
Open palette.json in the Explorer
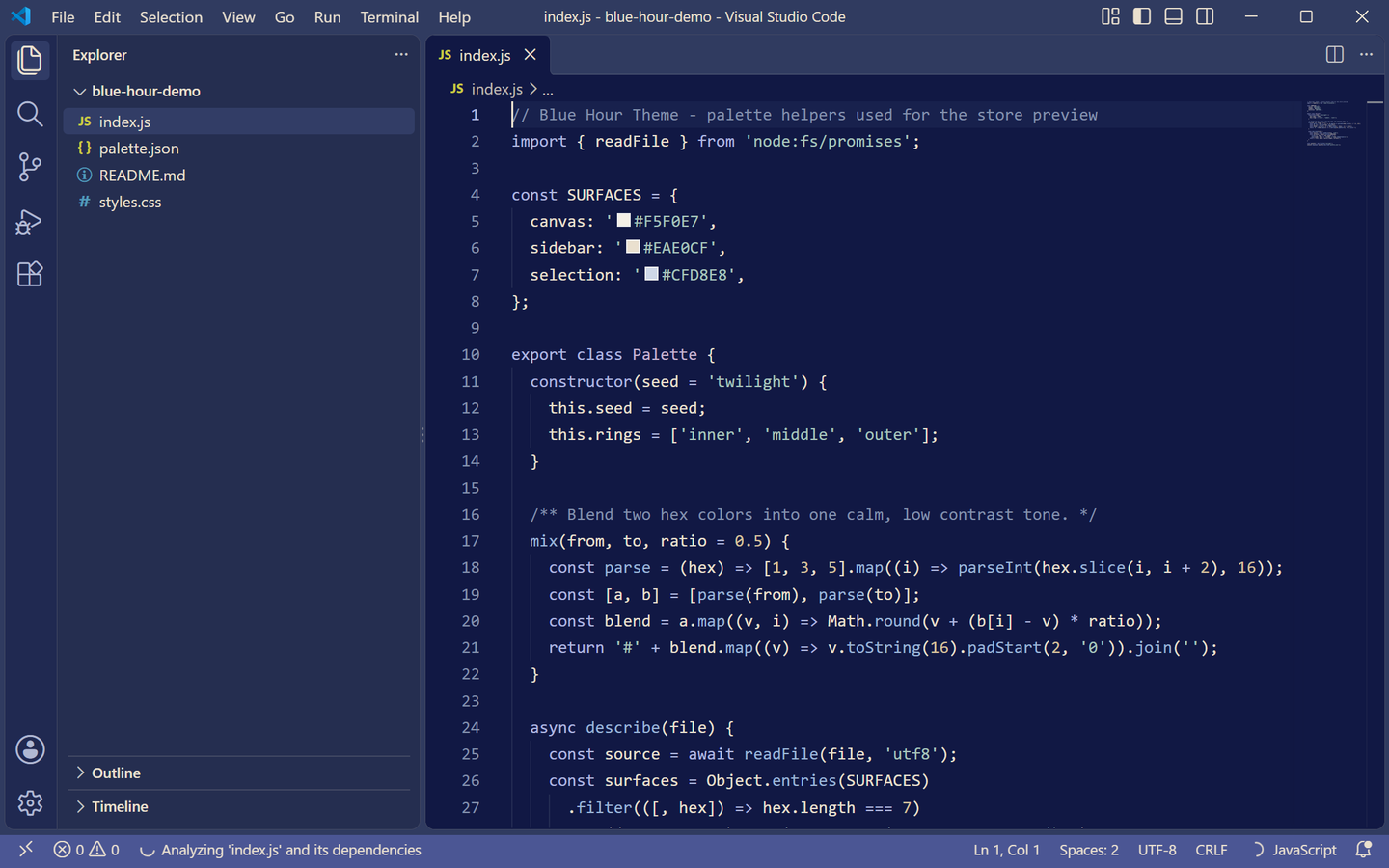pyautogui.click(x=239, y=149)
